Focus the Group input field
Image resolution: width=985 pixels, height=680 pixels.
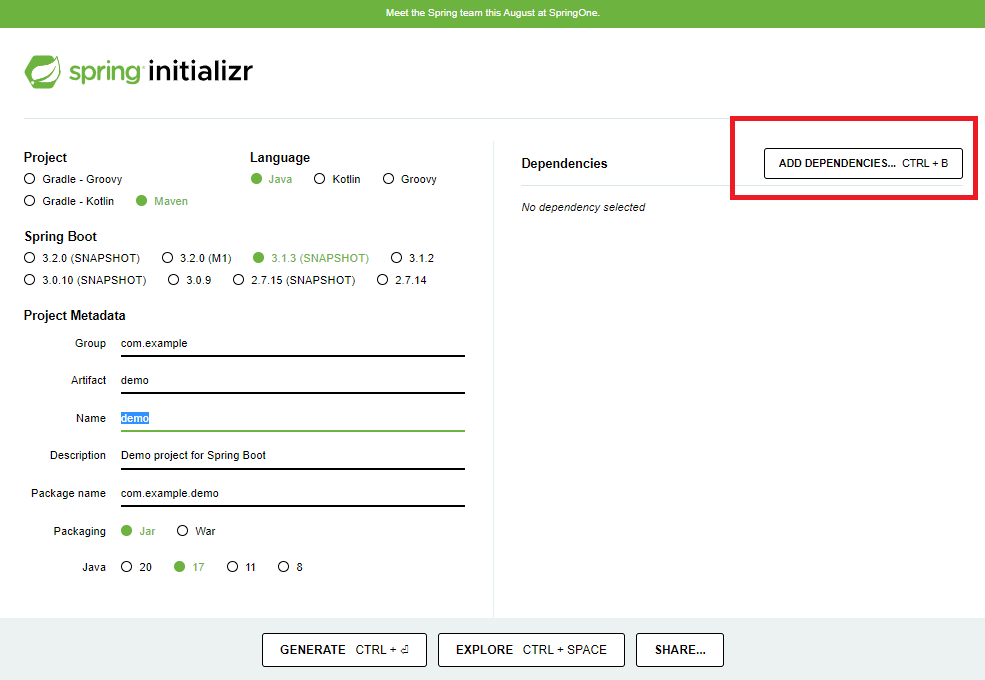[293, 344]
